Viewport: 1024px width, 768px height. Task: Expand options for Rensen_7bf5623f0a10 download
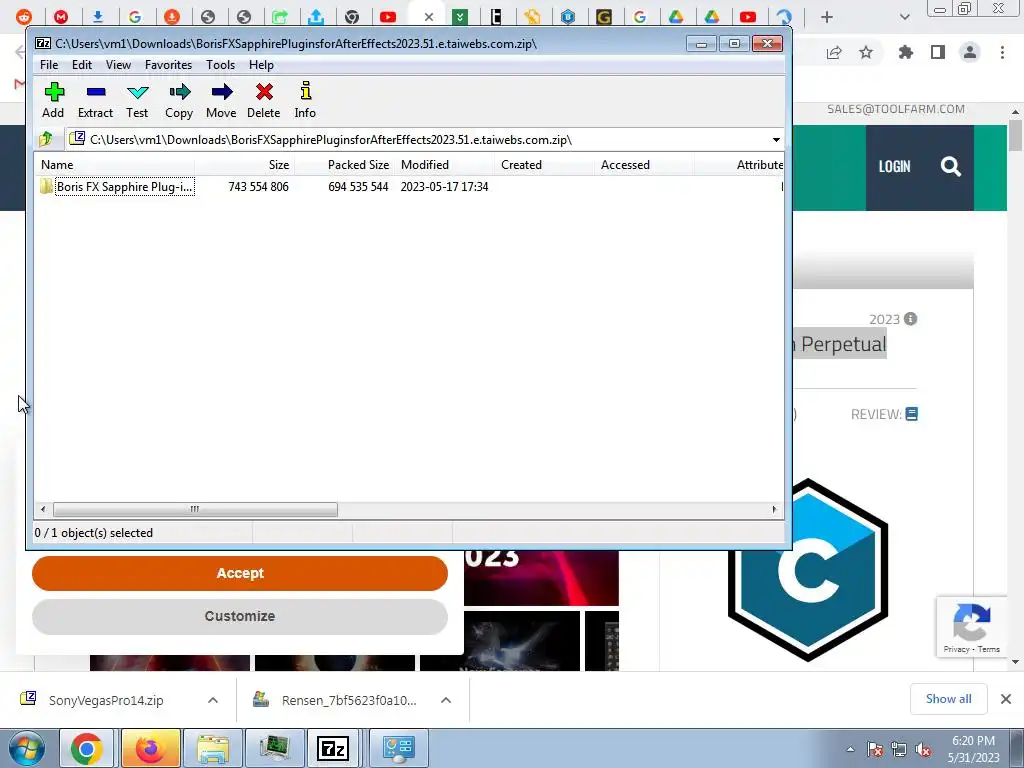pos(446,700)
